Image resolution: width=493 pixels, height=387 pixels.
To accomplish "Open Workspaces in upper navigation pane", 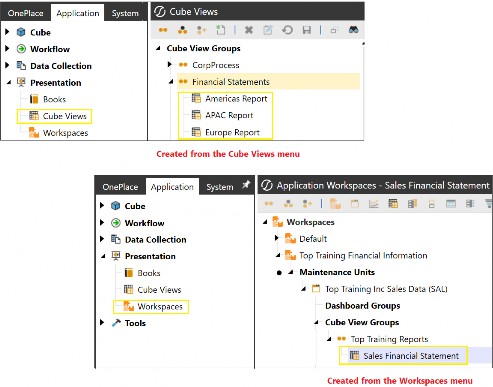I will click(x=65, y=133).
